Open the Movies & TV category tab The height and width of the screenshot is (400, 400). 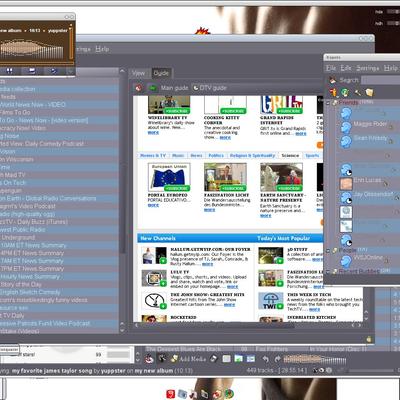coord(153,156)
